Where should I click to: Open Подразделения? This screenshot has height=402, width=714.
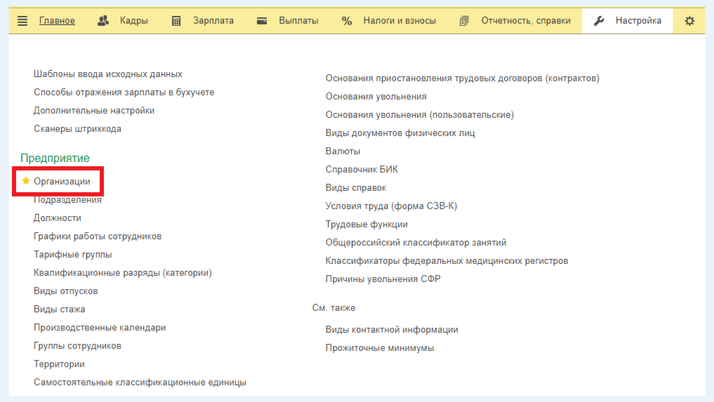(67, 200)
